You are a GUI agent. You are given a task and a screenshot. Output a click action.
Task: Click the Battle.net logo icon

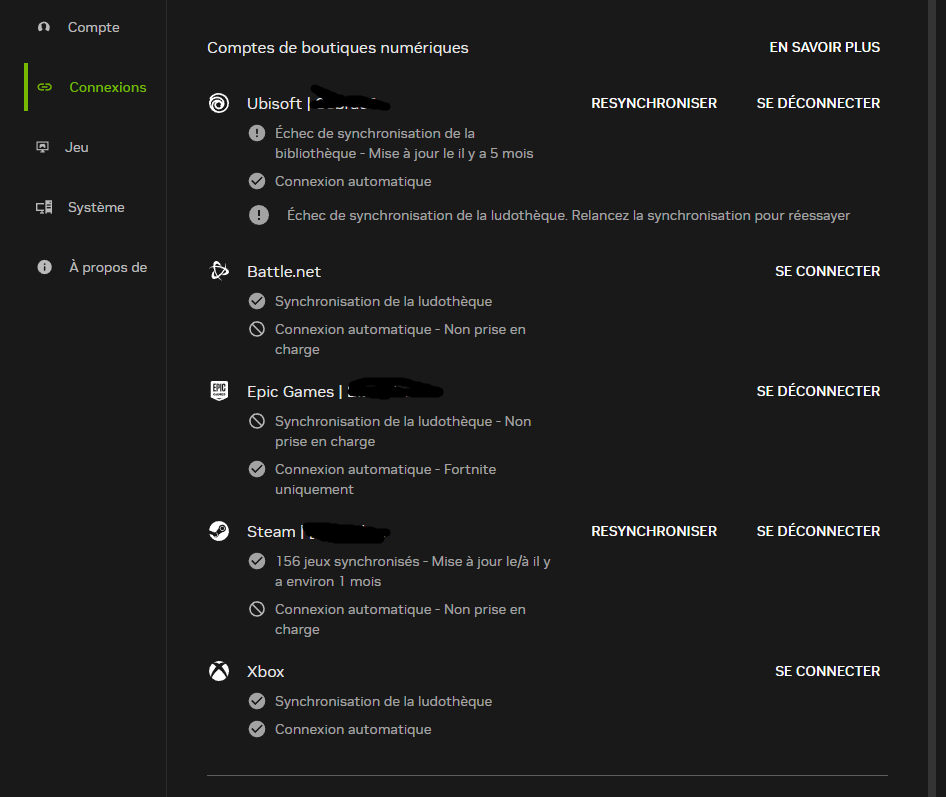point(219,271)
